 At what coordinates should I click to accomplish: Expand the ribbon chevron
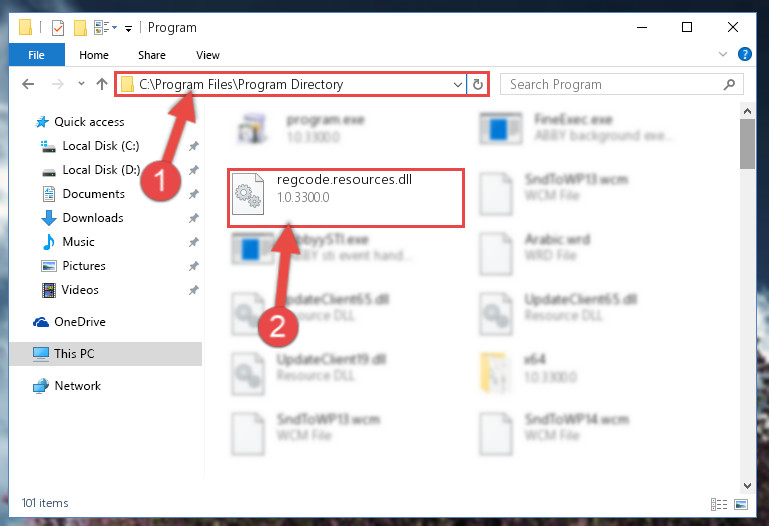coord(722,54)
